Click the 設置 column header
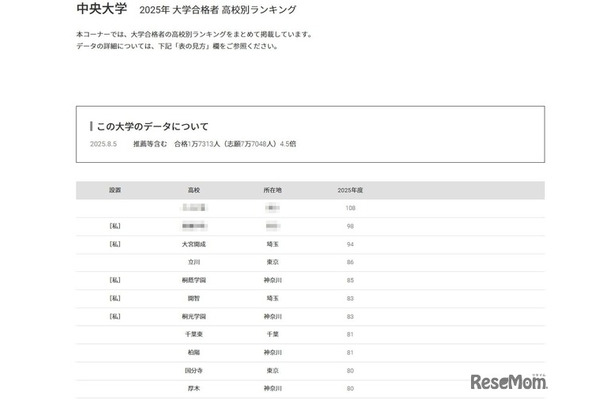 point(115,190)
